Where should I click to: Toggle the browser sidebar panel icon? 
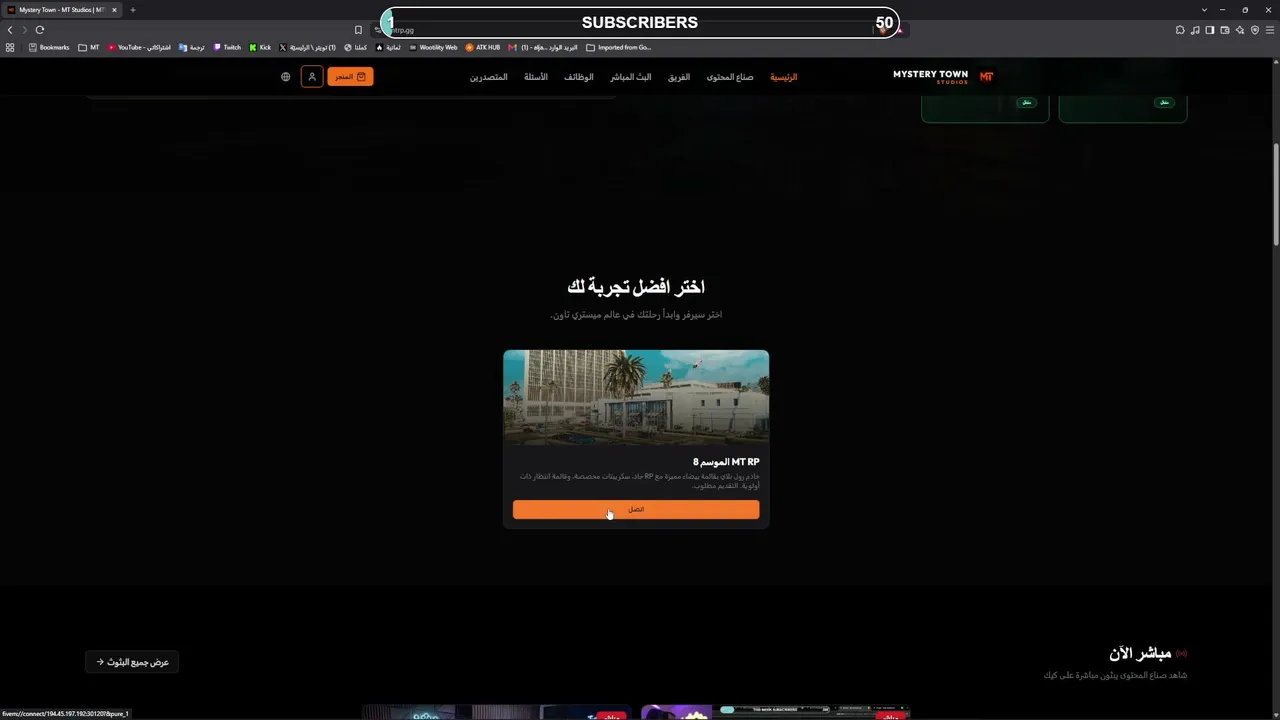(1210, 30)
